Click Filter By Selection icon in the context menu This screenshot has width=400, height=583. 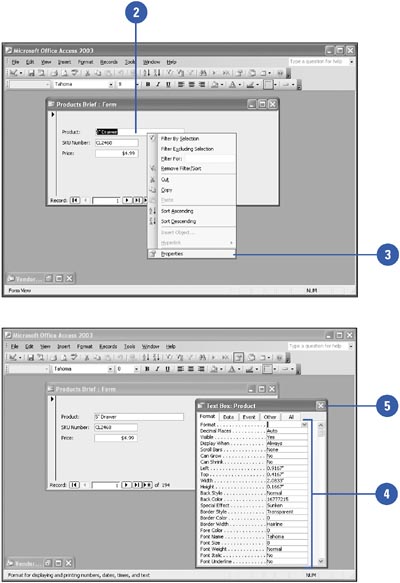[152, 138]
